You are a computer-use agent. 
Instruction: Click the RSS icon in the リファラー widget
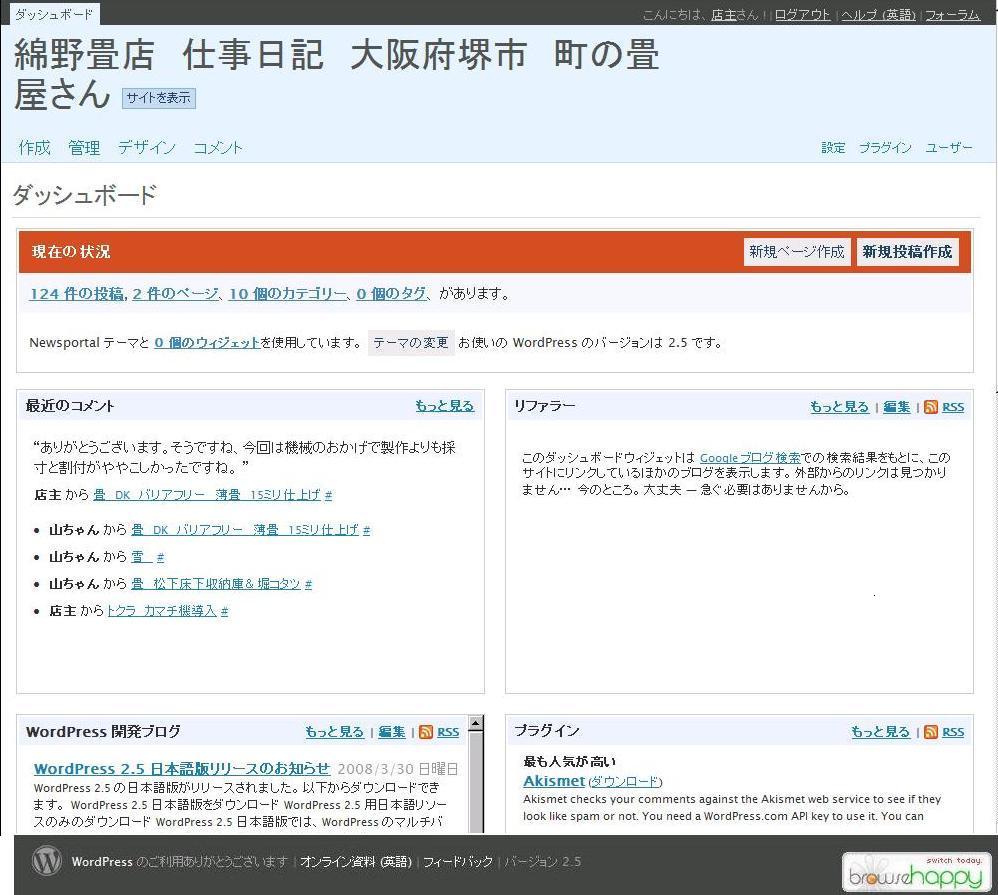point(931,407)
